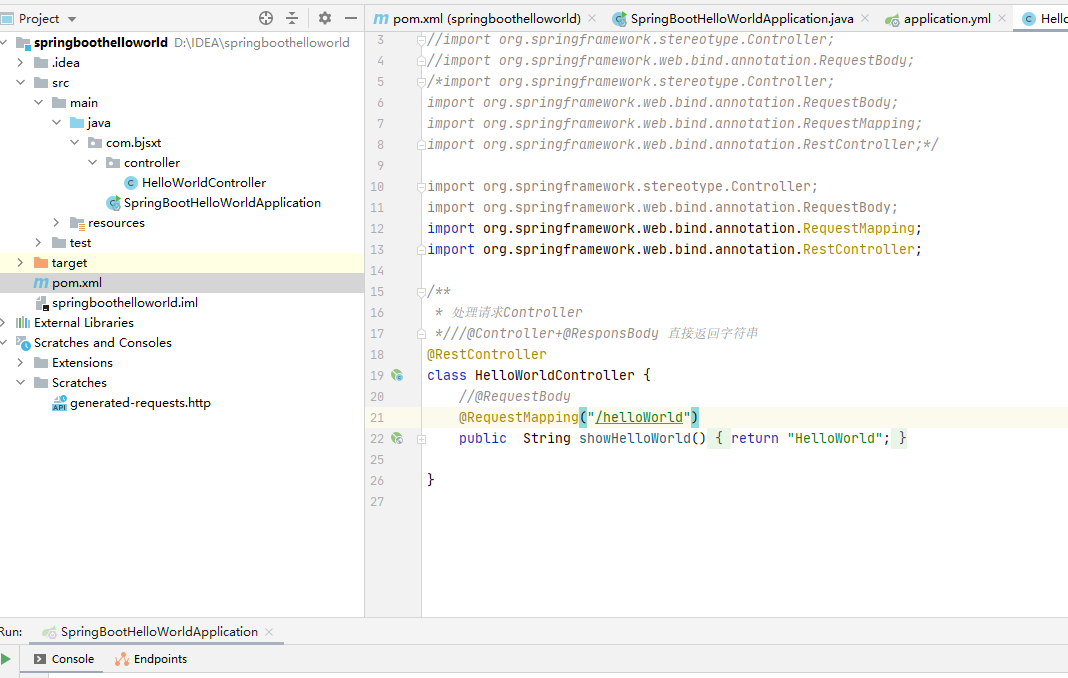Click the "/helloWorld" mapping URL in code
Viewport: 1068px width, 678px height.
(639, 418)
